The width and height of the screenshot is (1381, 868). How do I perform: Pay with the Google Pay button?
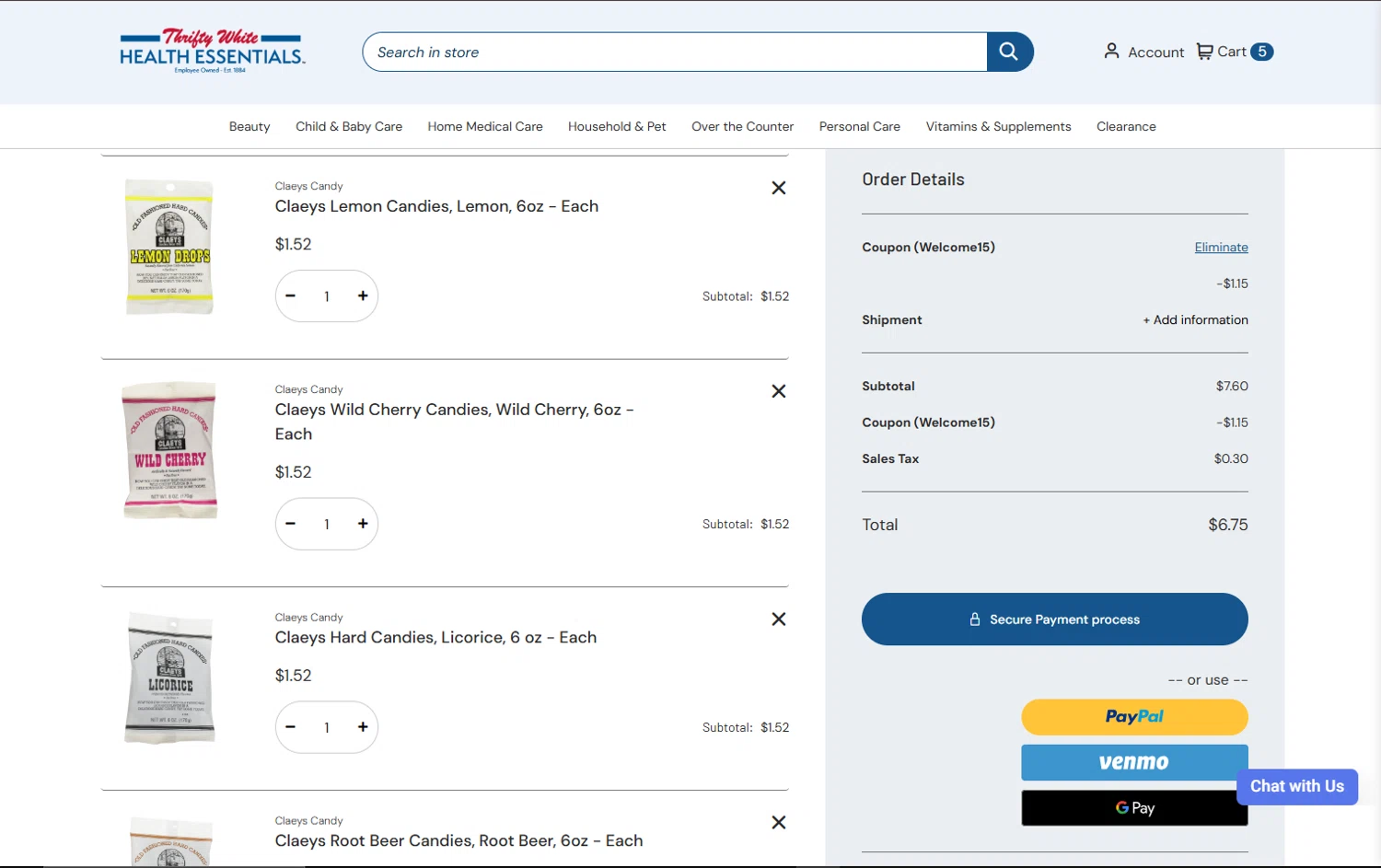(1134, 807)
